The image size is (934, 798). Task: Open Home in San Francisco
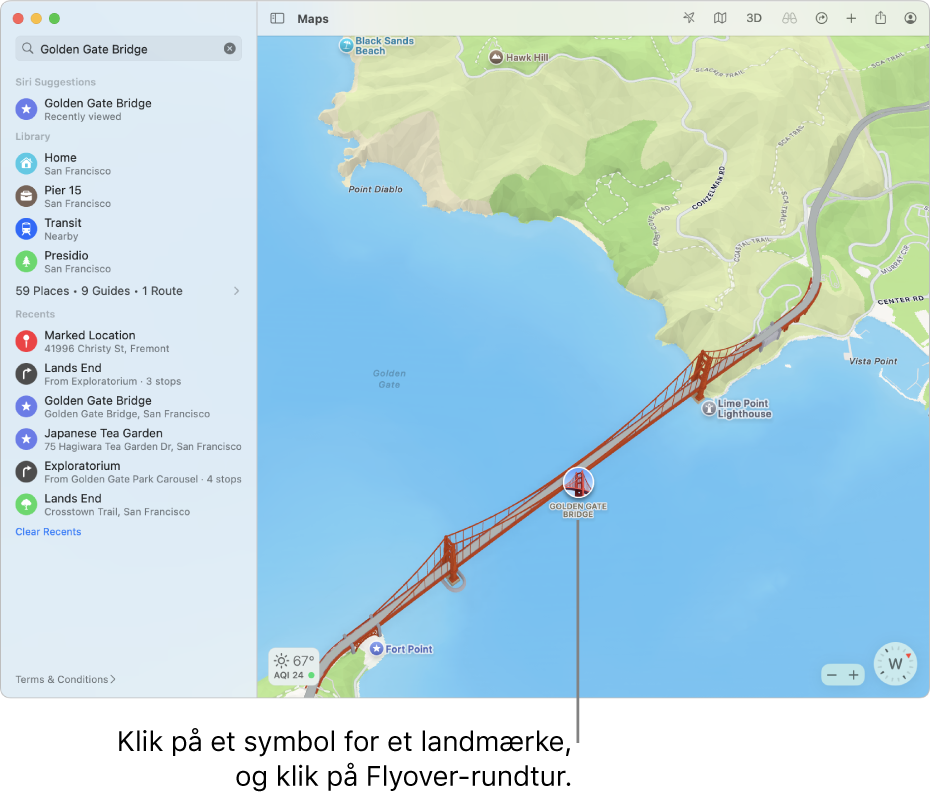(129, 164)
